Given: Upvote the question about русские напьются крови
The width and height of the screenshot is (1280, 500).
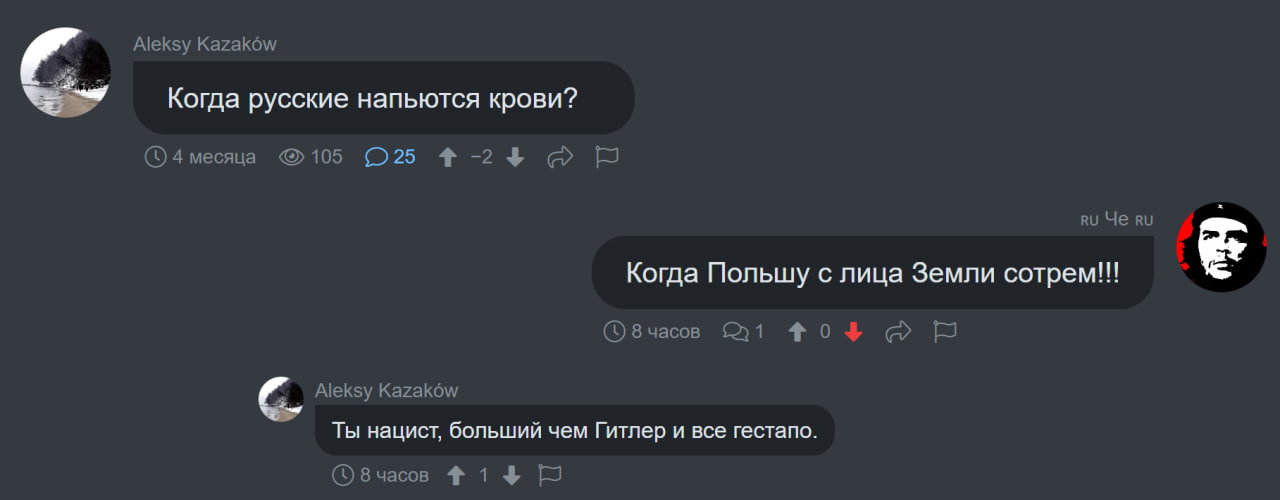Looking at the screenshot, I should [x=449, y=157].
